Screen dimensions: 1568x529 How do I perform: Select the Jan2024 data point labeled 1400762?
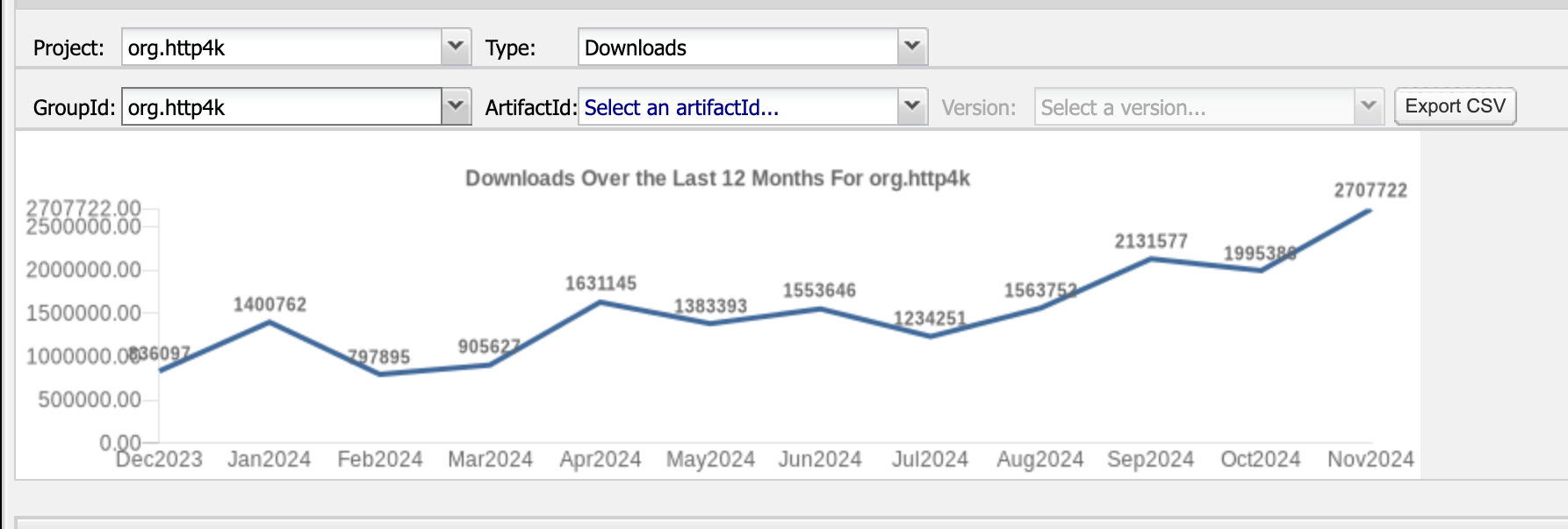270,322
